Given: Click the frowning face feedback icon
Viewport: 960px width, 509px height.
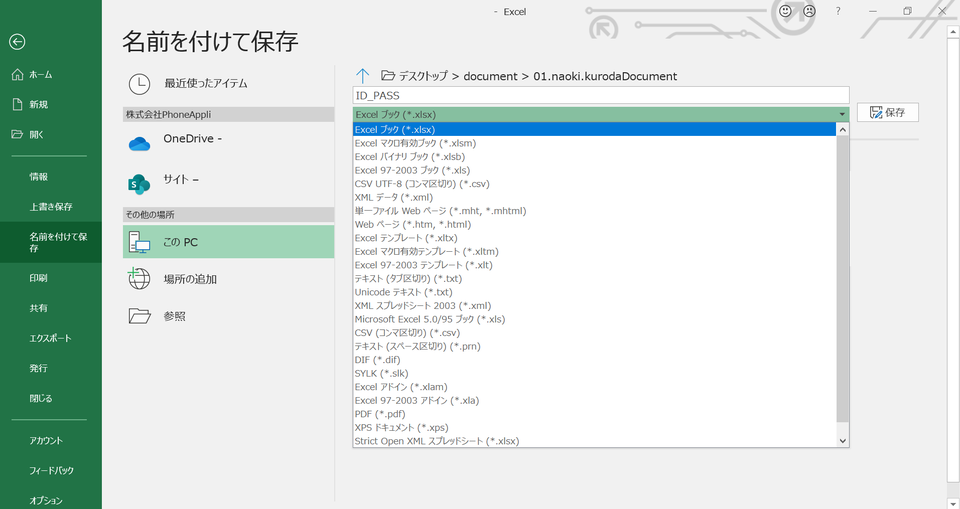Looking at the screenshot, I should (x=809, y=11).
